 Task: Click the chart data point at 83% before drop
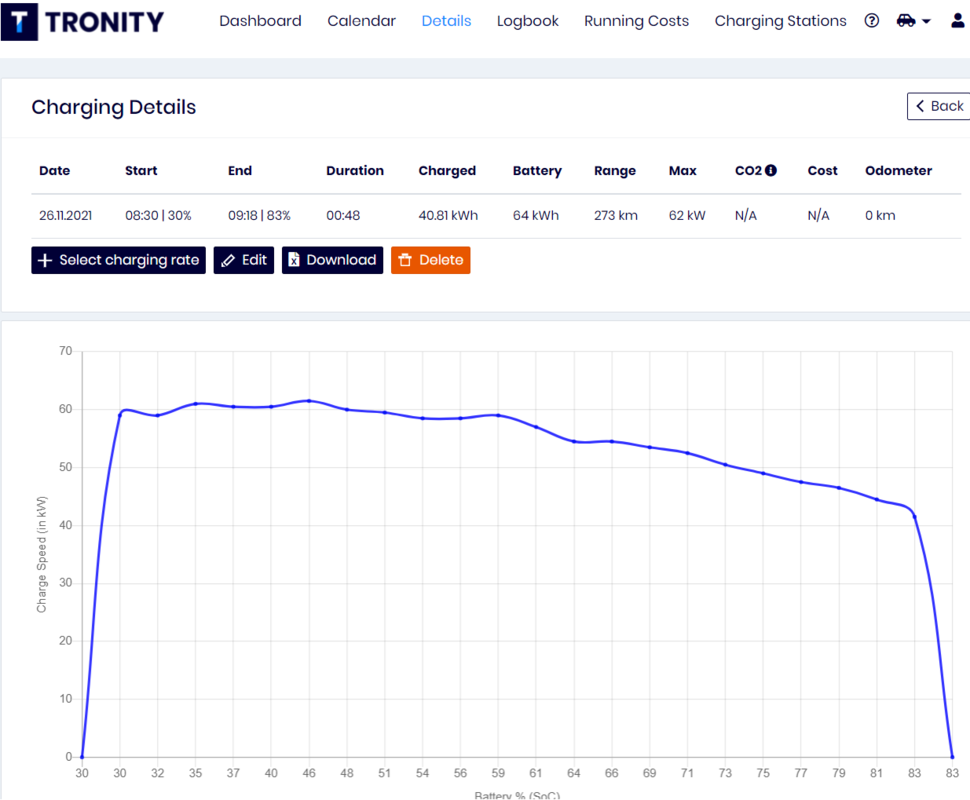coord(914,516)
